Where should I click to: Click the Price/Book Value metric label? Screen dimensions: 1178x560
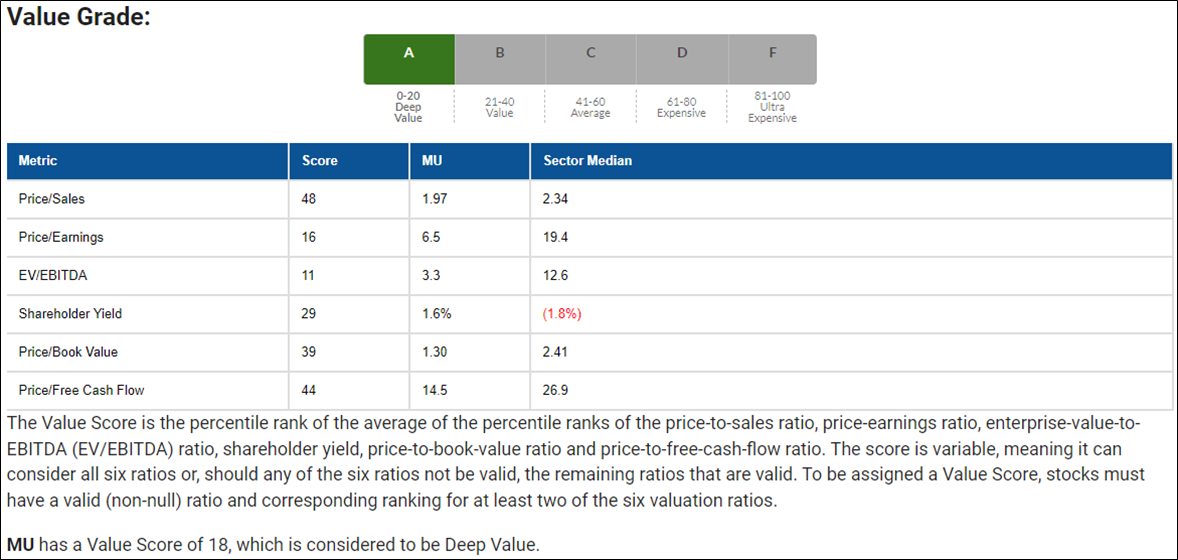tap(65, 352)
